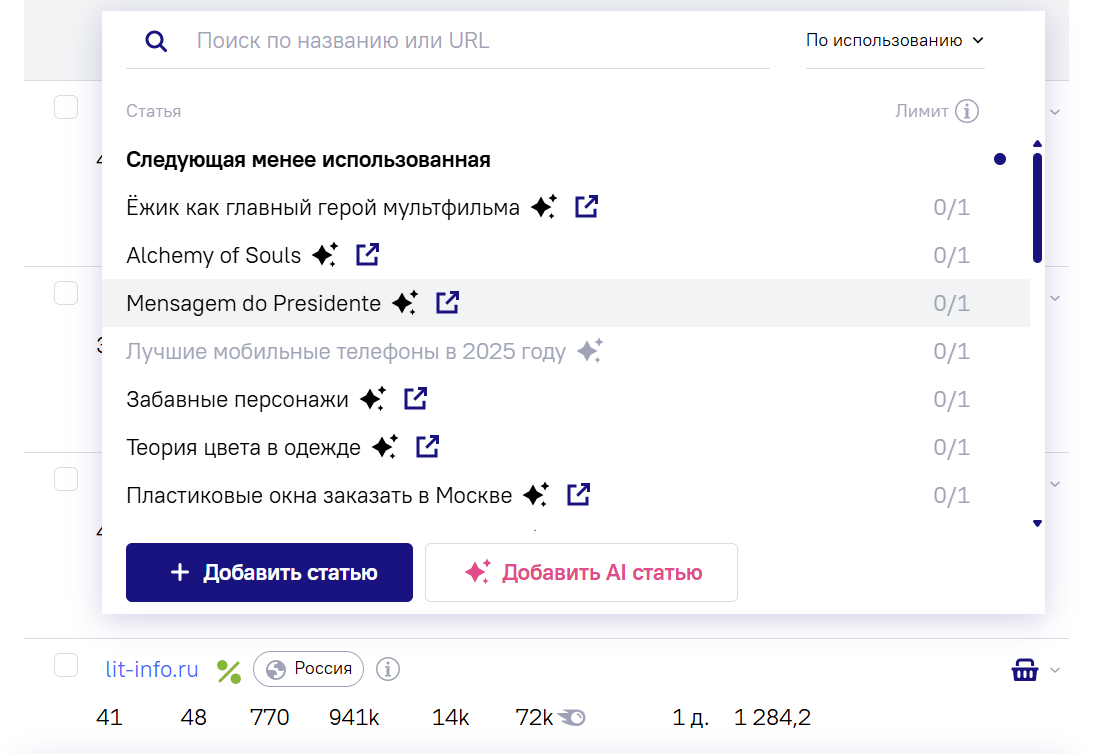Screen dimensions: 1095x754
Task: Open external link icon for Alchemy of Souls
Action: pos(368,255)
